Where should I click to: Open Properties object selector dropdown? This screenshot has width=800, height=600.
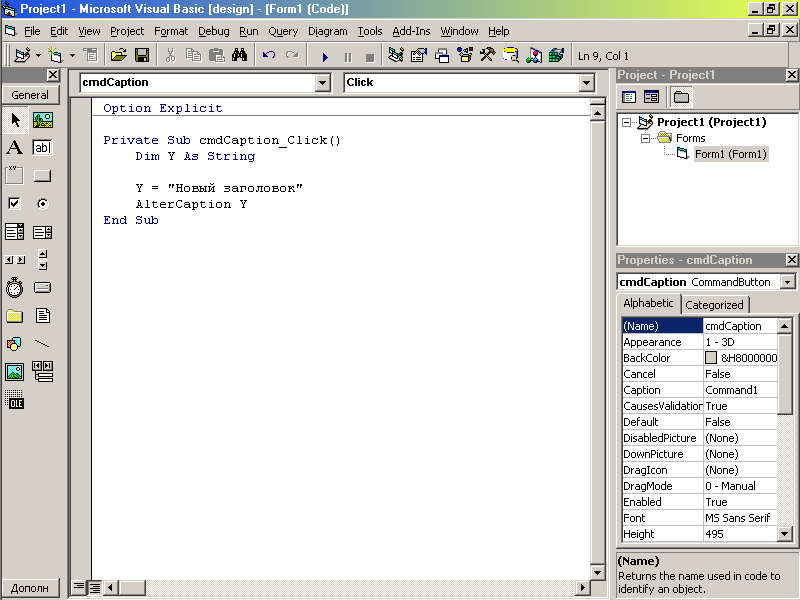coord(788,282)
